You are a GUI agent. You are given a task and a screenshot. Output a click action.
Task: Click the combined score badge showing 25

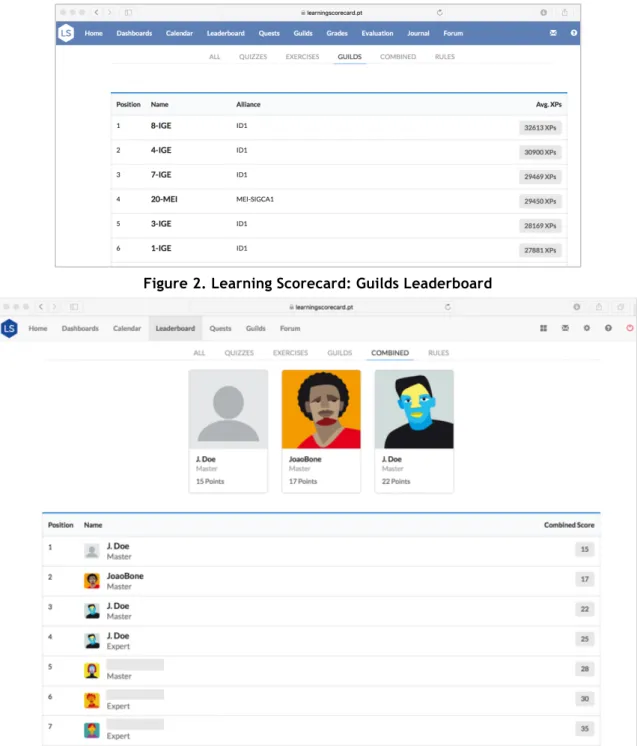pos(585,639)
